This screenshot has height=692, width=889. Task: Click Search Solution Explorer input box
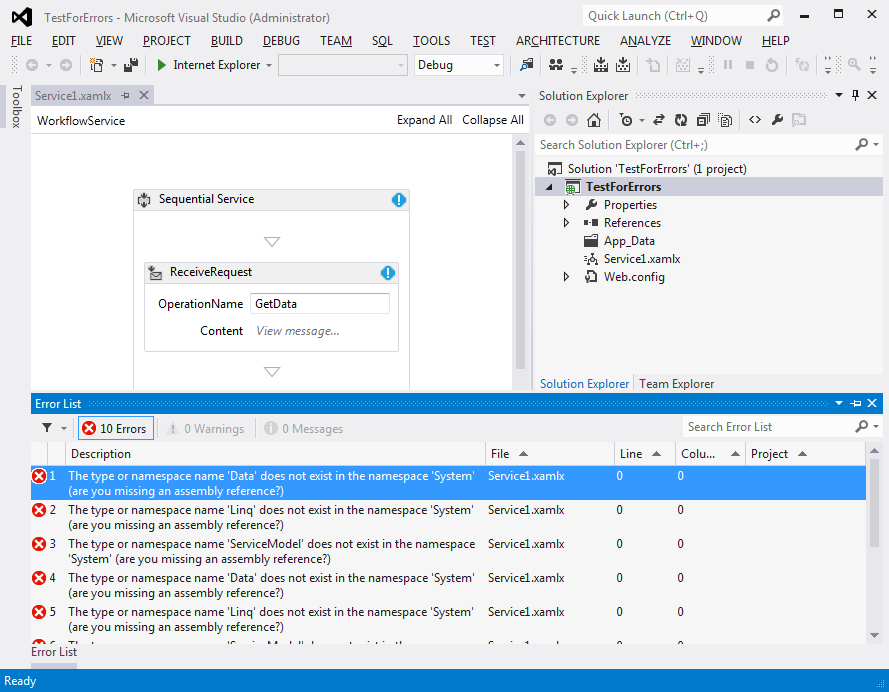(695, 145)
